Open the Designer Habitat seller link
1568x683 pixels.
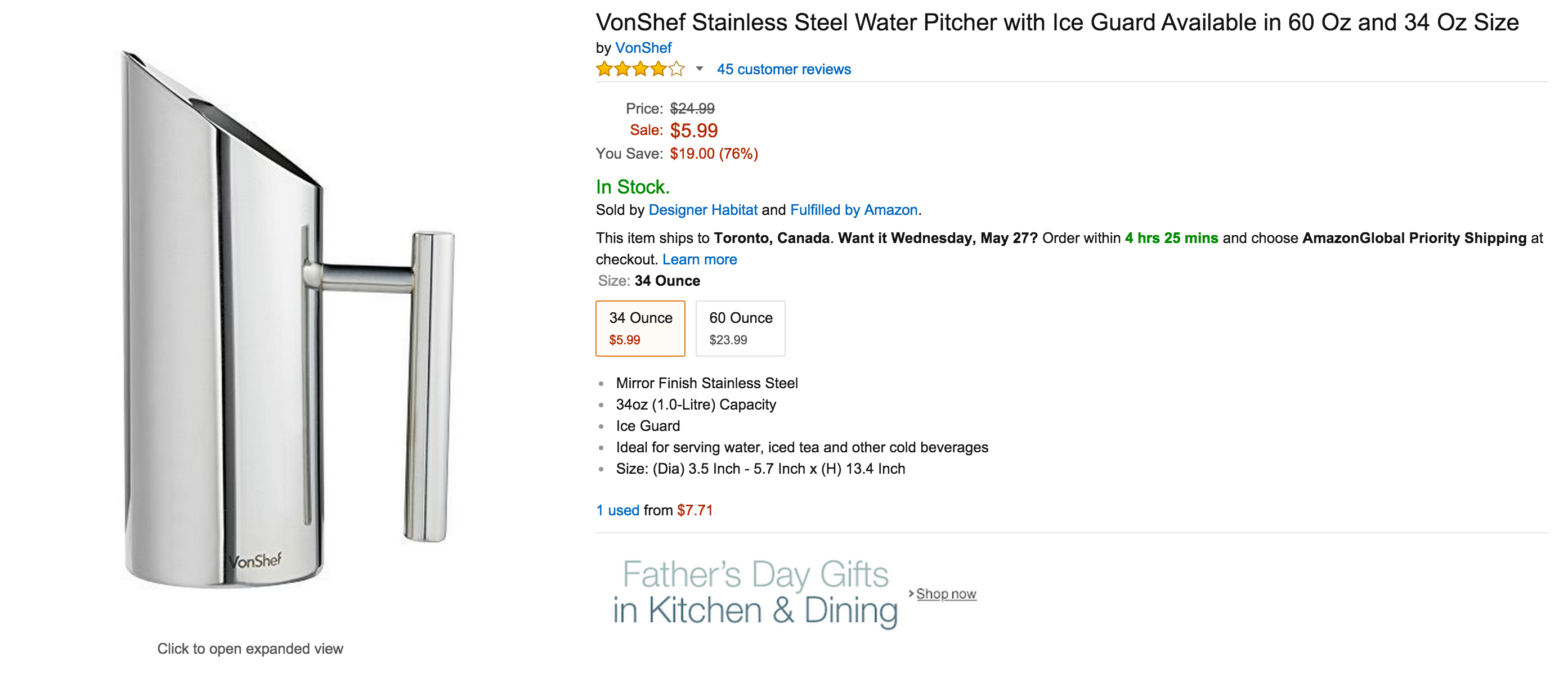point(702,210)
